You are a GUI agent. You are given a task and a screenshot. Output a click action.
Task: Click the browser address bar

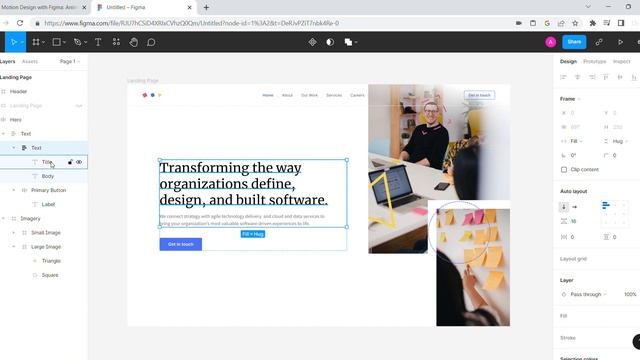click(x=269, y=23)
